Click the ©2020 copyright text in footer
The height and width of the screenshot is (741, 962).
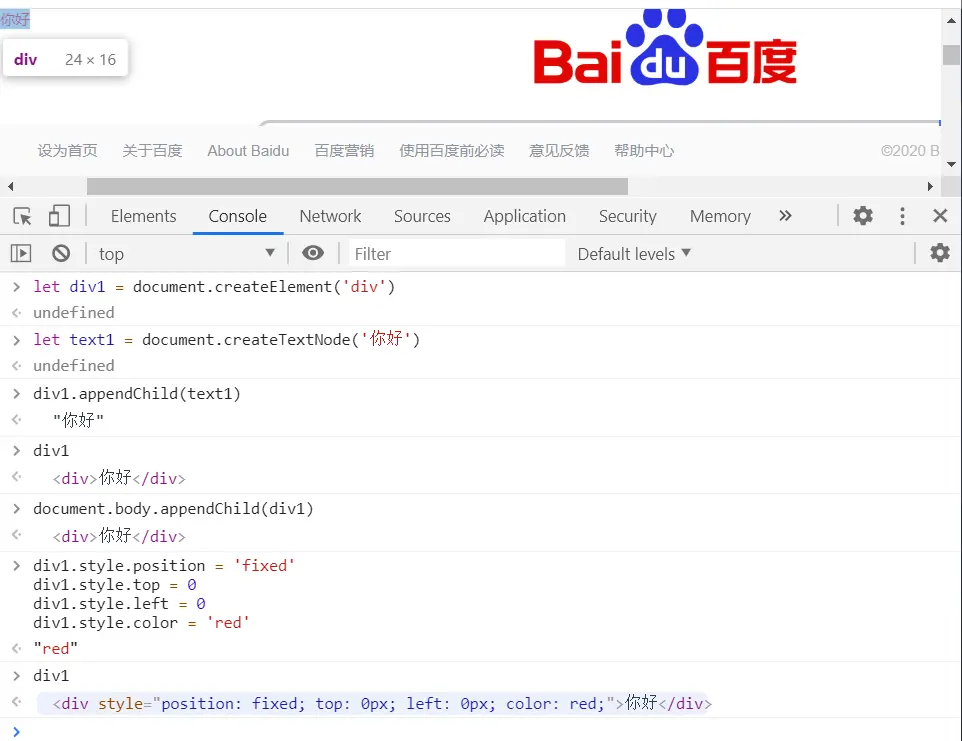click(x=910, y=151)
